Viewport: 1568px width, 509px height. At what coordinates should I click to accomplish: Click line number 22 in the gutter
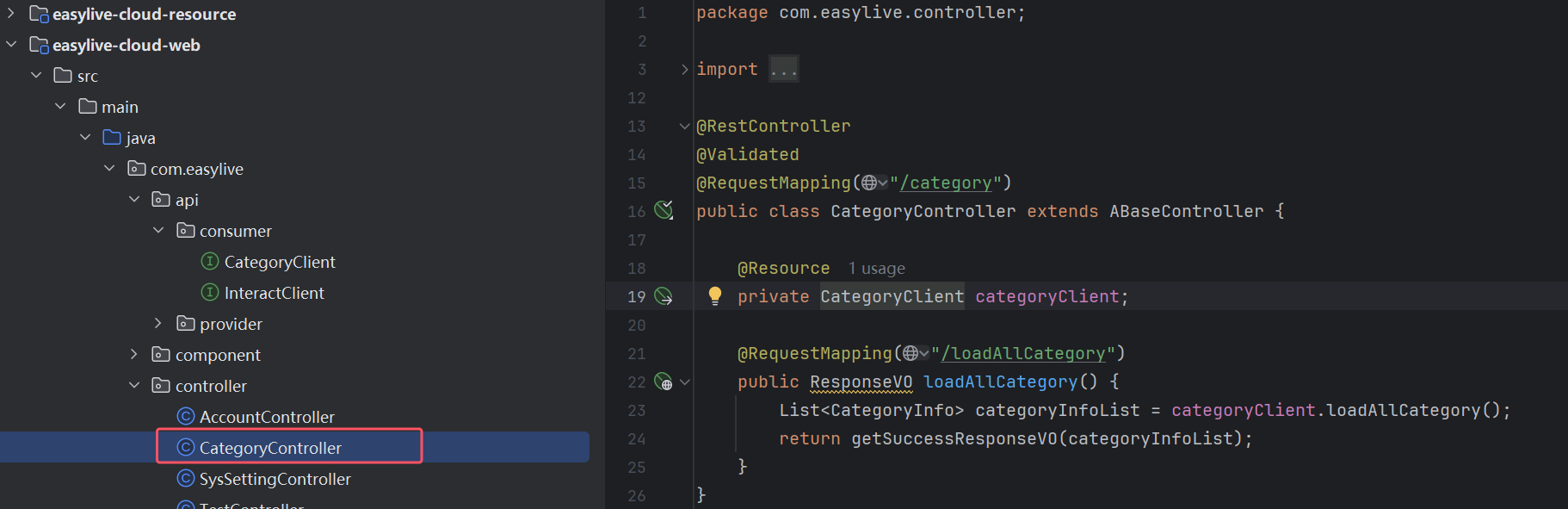tap(637, 382)
